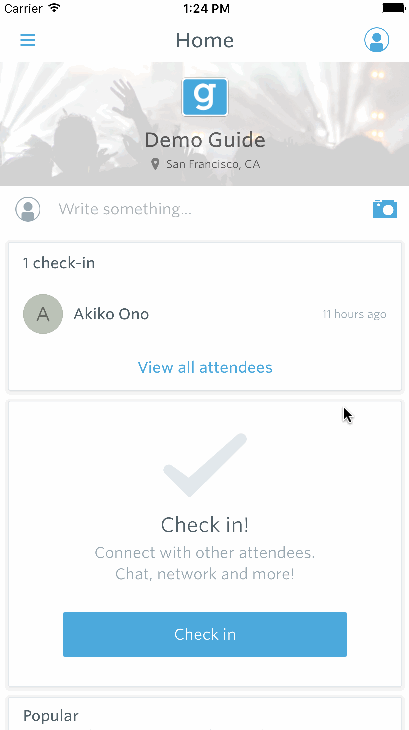The height and width of the screenshot is (730, 409).
Task: Tap the 1 check-in heading
Action: (59, 263)
